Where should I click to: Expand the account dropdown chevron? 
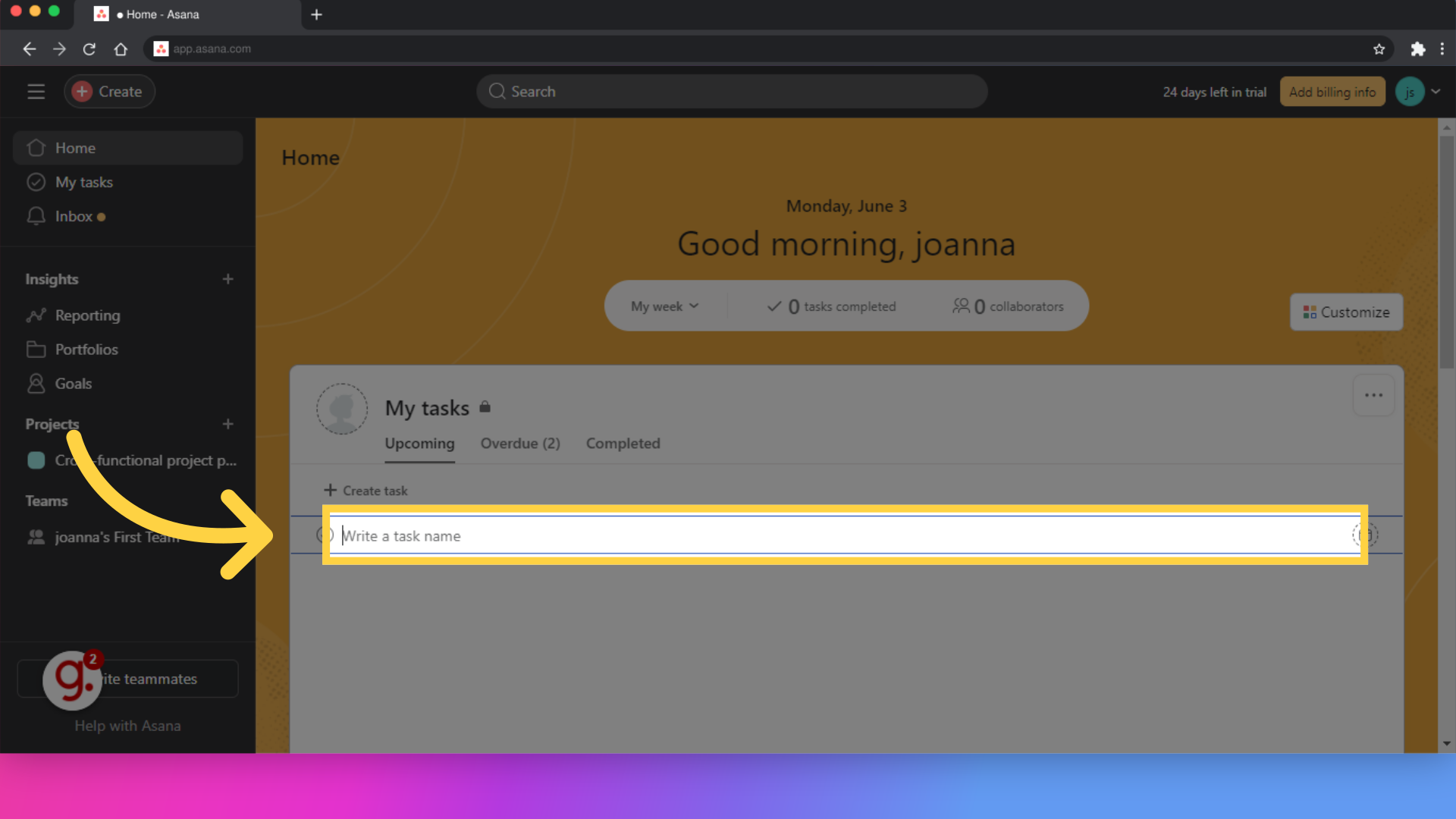point(1436,92)
